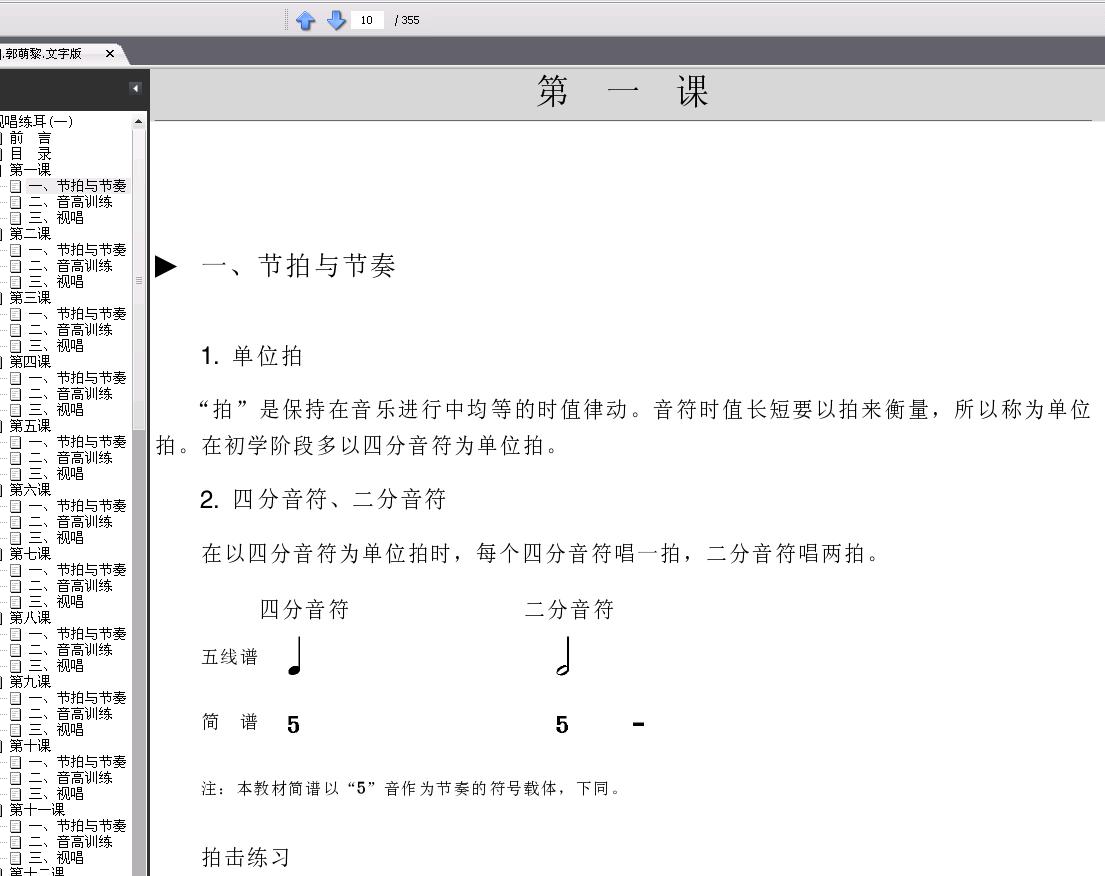Go to next page with down arrow

[336, 20]
